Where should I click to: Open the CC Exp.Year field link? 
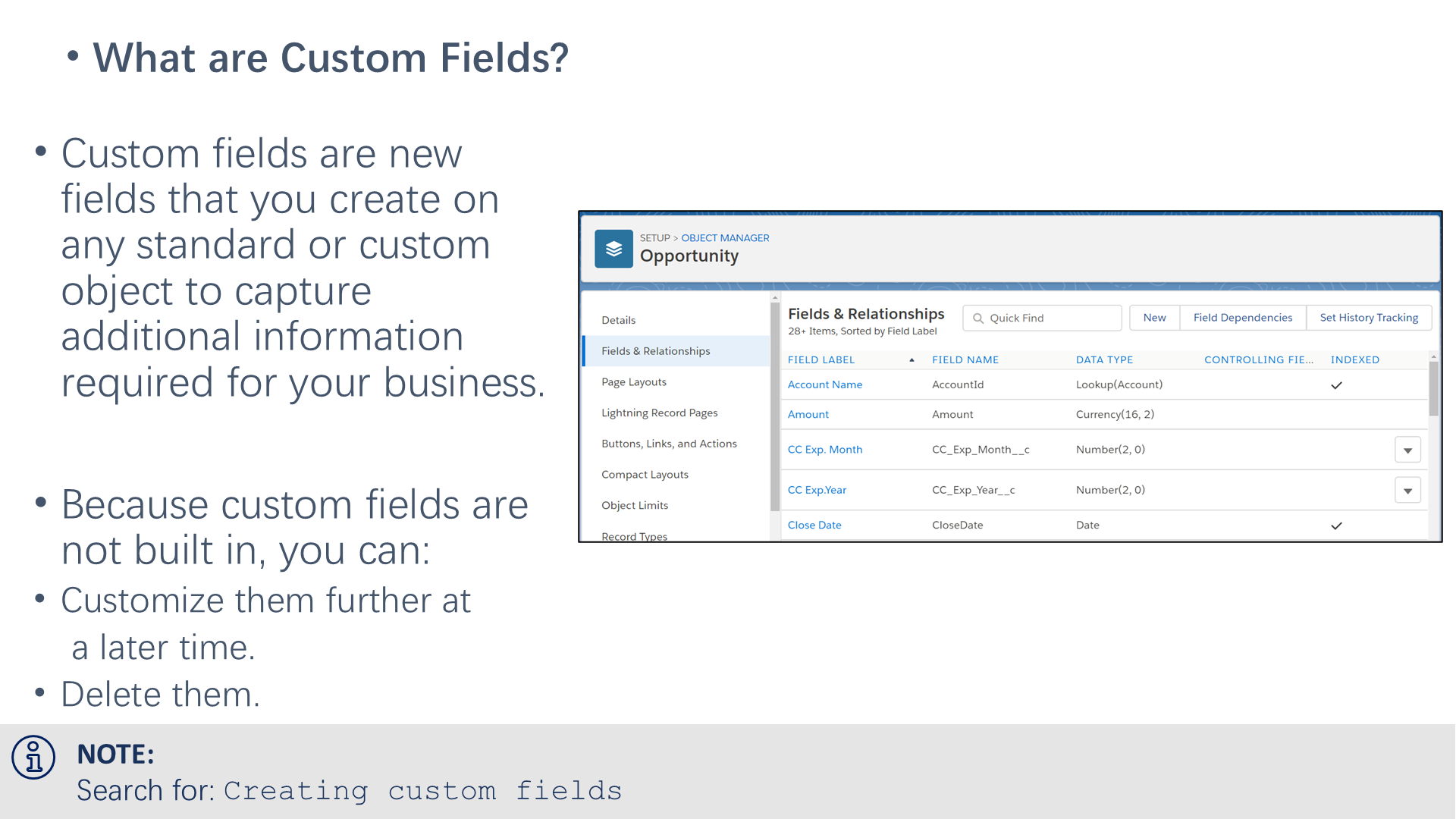(x=817, y=490)
